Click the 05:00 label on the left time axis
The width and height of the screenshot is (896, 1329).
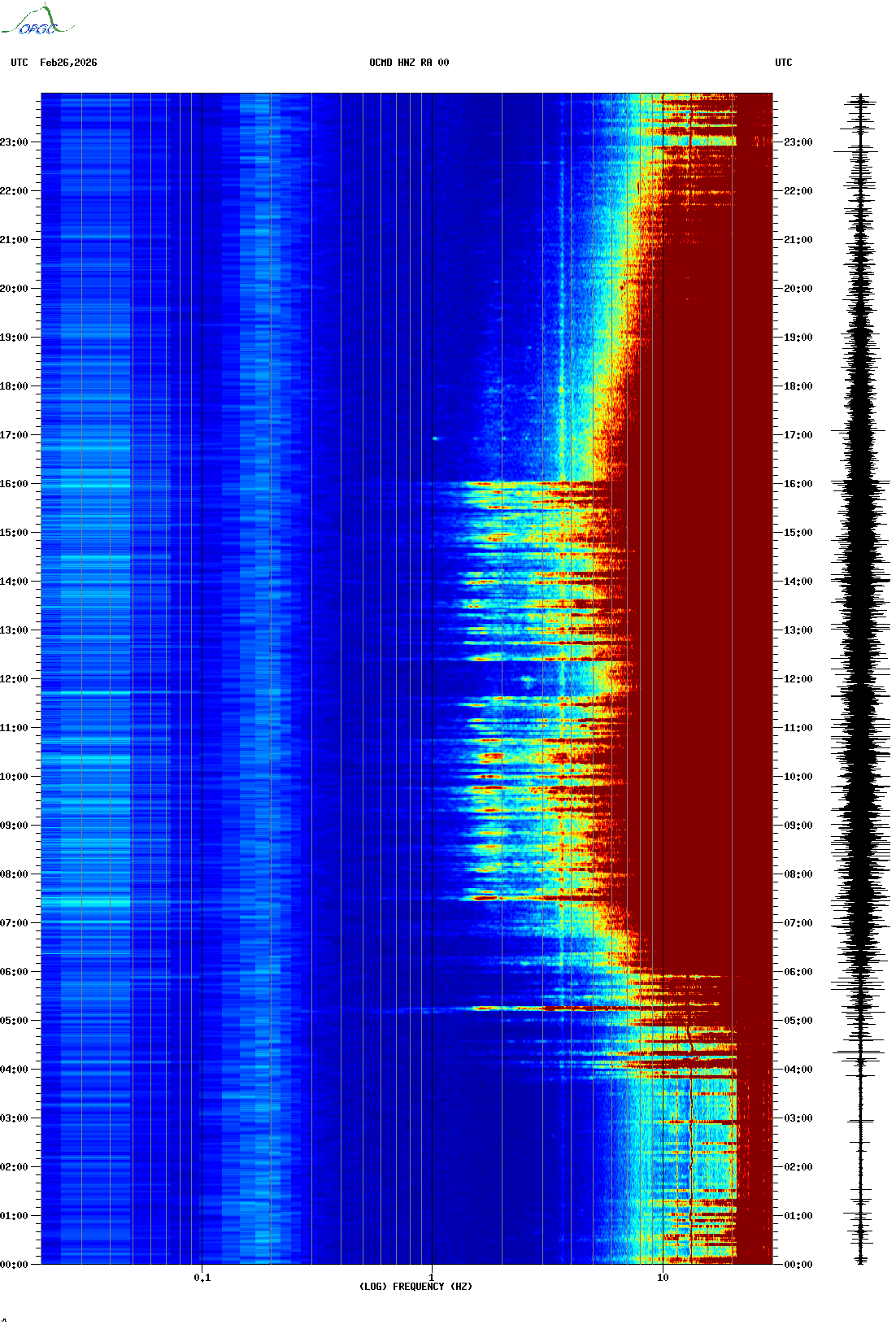click(14, 1021)
